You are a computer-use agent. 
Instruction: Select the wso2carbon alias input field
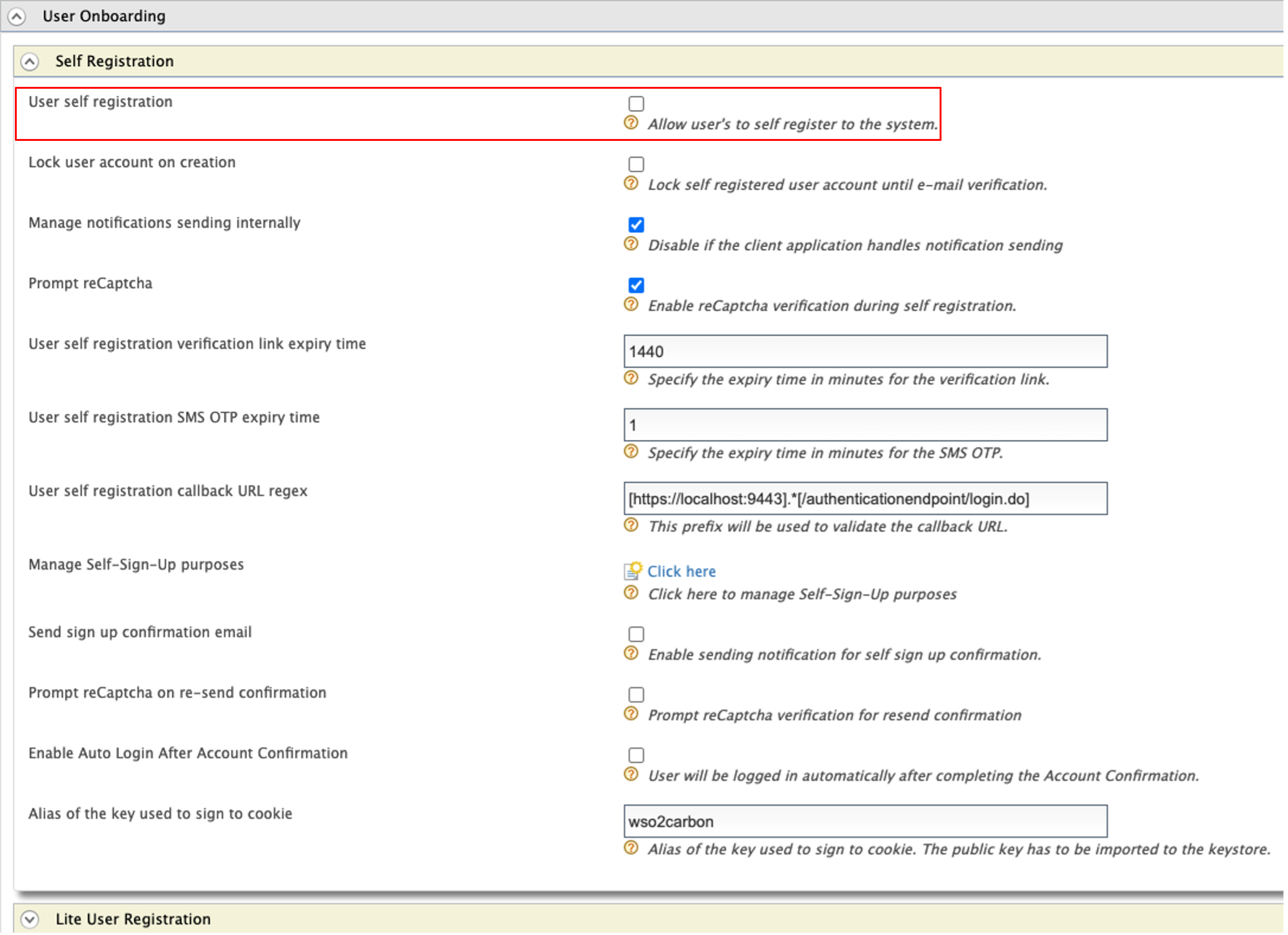point(866,820)
